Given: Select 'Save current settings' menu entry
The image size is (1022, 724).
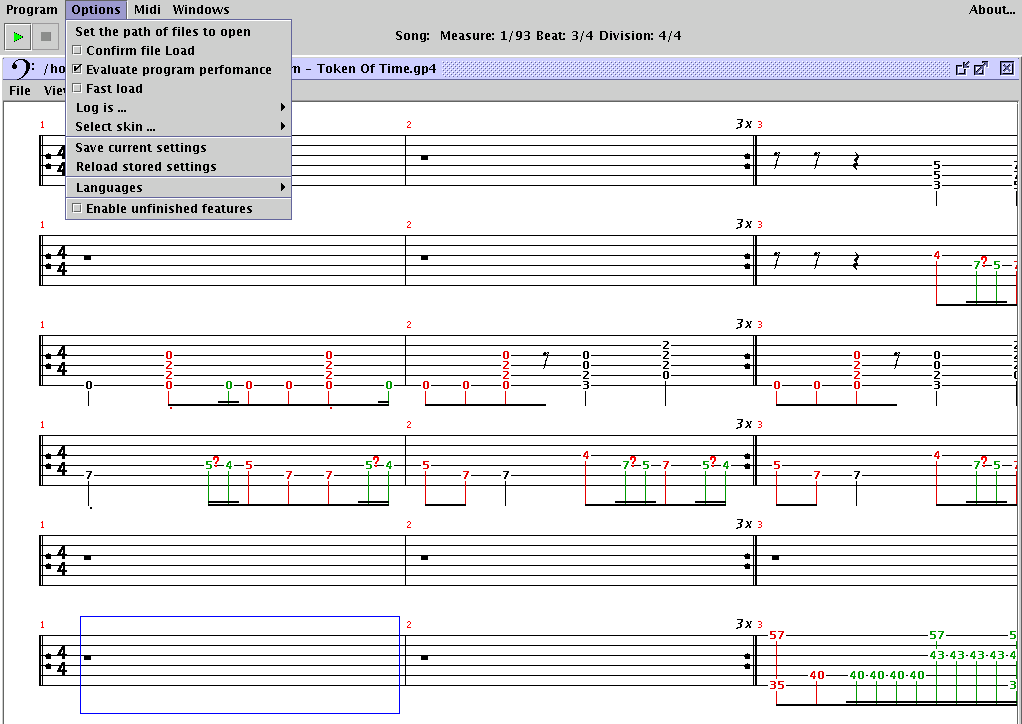Looking at the screenshot, I should 141,148.
